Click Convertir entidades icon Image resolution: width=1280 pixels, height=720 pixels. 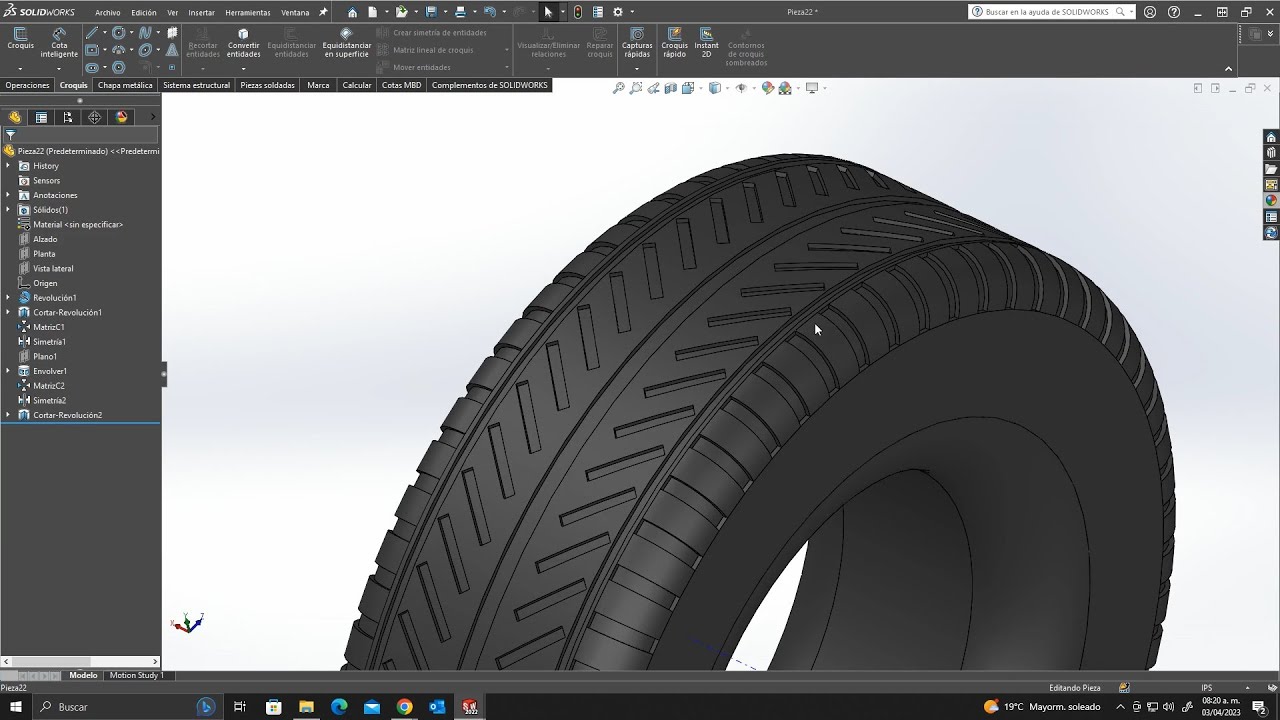[x=243, y=33]
